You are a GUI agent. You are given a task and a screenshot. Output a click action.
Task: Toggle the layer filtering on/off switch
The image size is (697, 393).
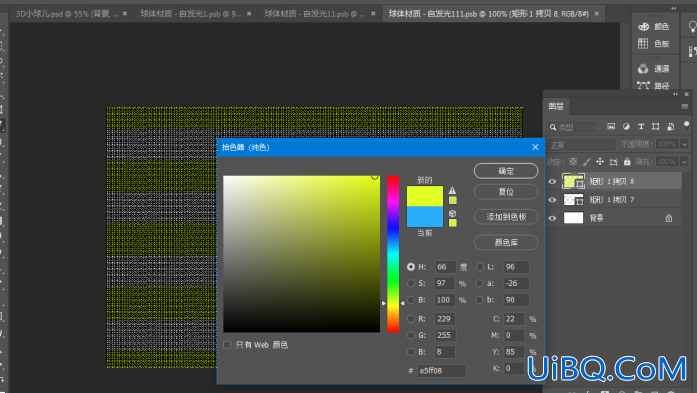coord(686,126)
